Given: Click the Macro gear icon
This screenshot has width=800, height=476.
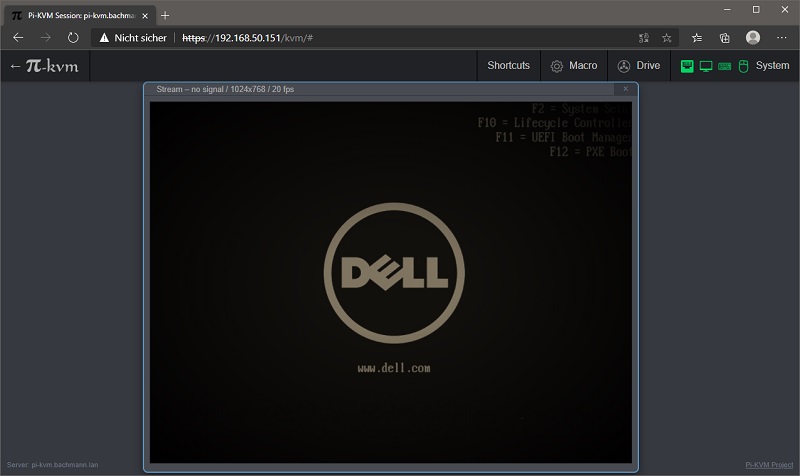Looking at the screenshot, I should 557,66.
